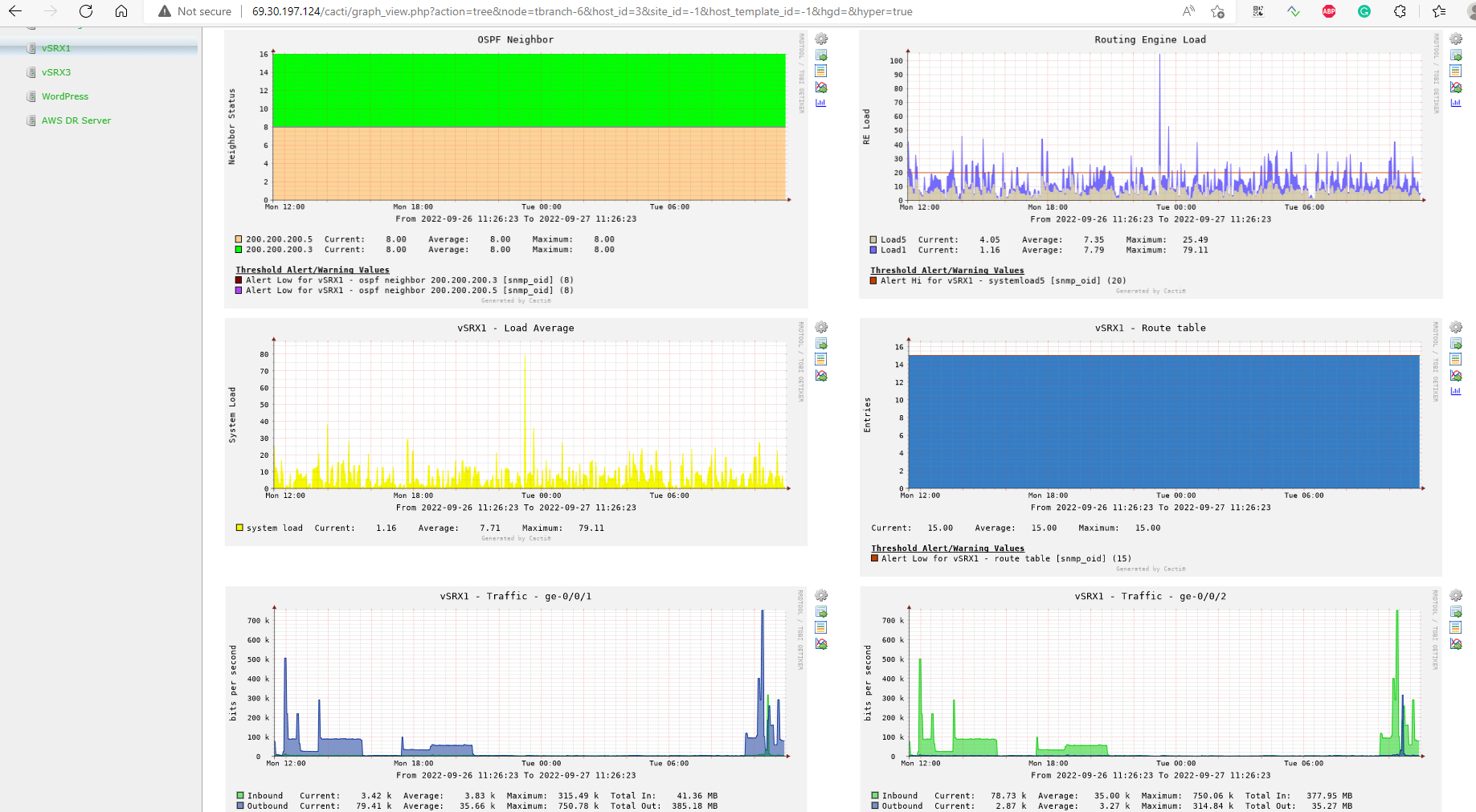1476x812 pixels.
Task: Click the address bar URL
Action: click(583, 11)
